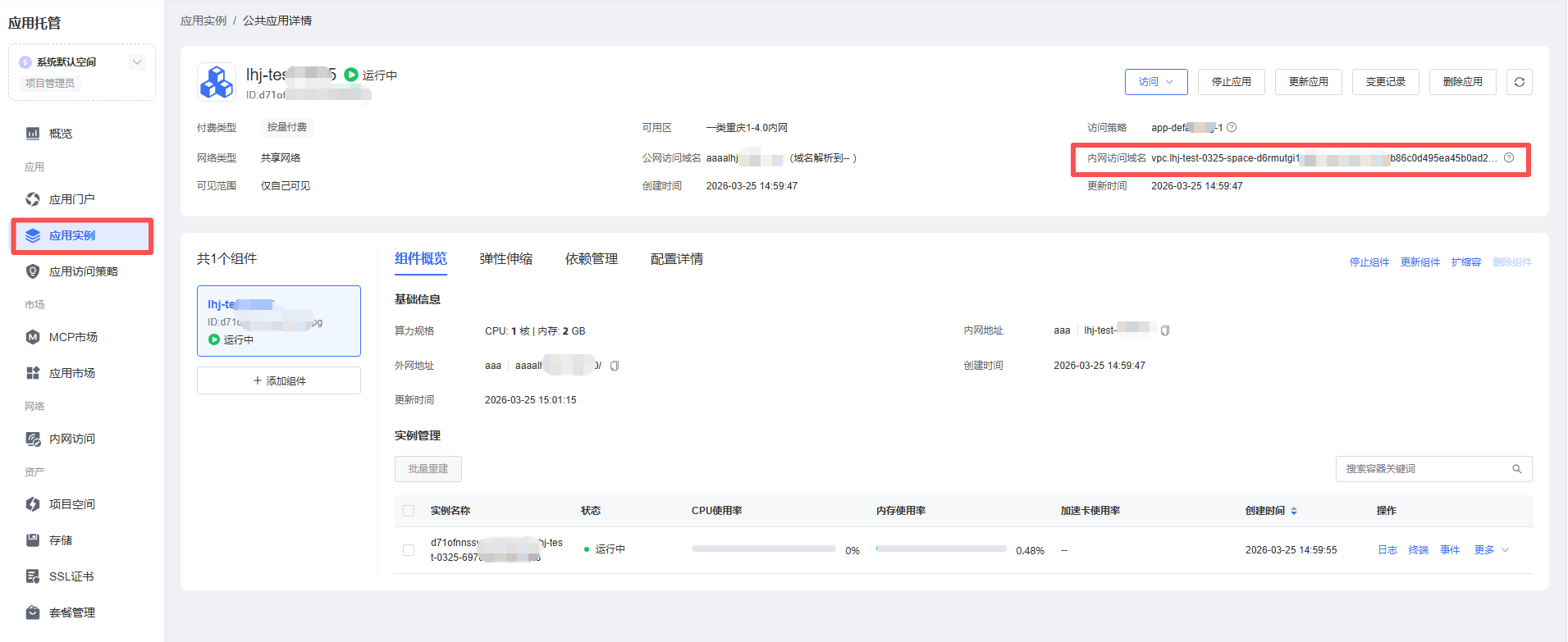Switch to the 配置详情 tab
The height and width of the screenshot is (642, 1568).
676,259
